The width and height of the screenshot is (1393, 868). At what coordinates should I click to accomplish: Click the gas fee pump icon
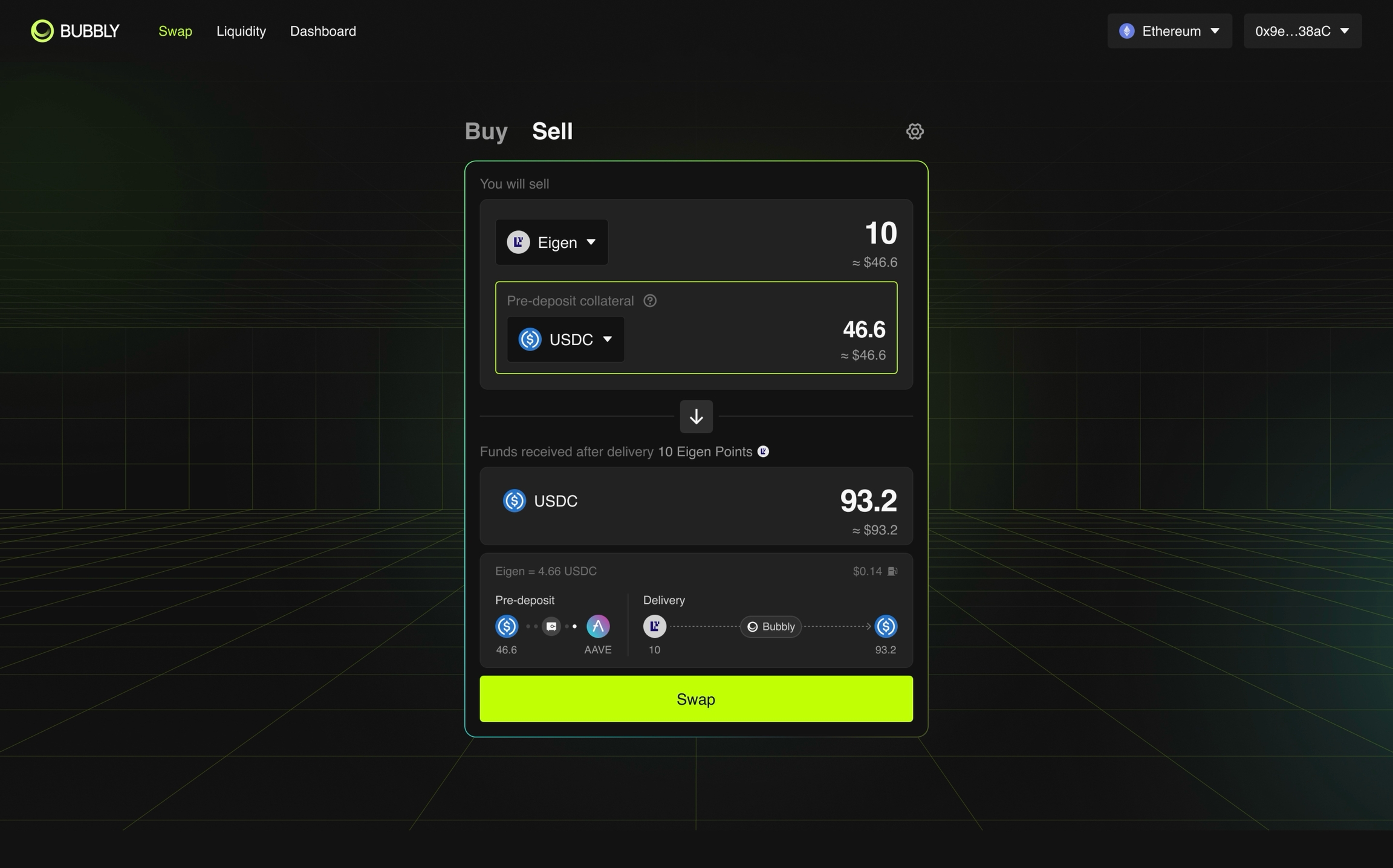(892, 571)
